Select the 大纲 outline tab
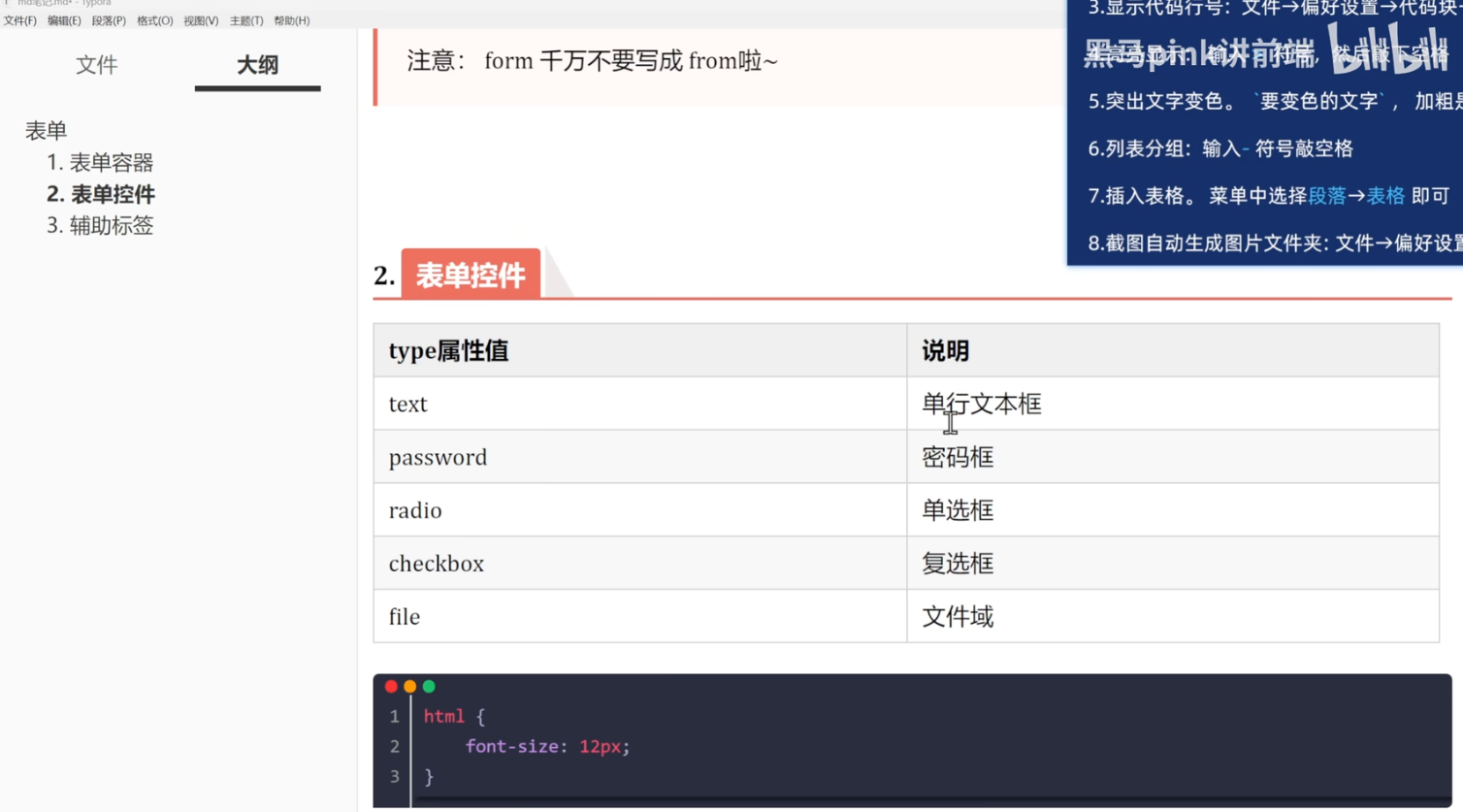This screenshot has height=812, width=1463. (257, 65)
